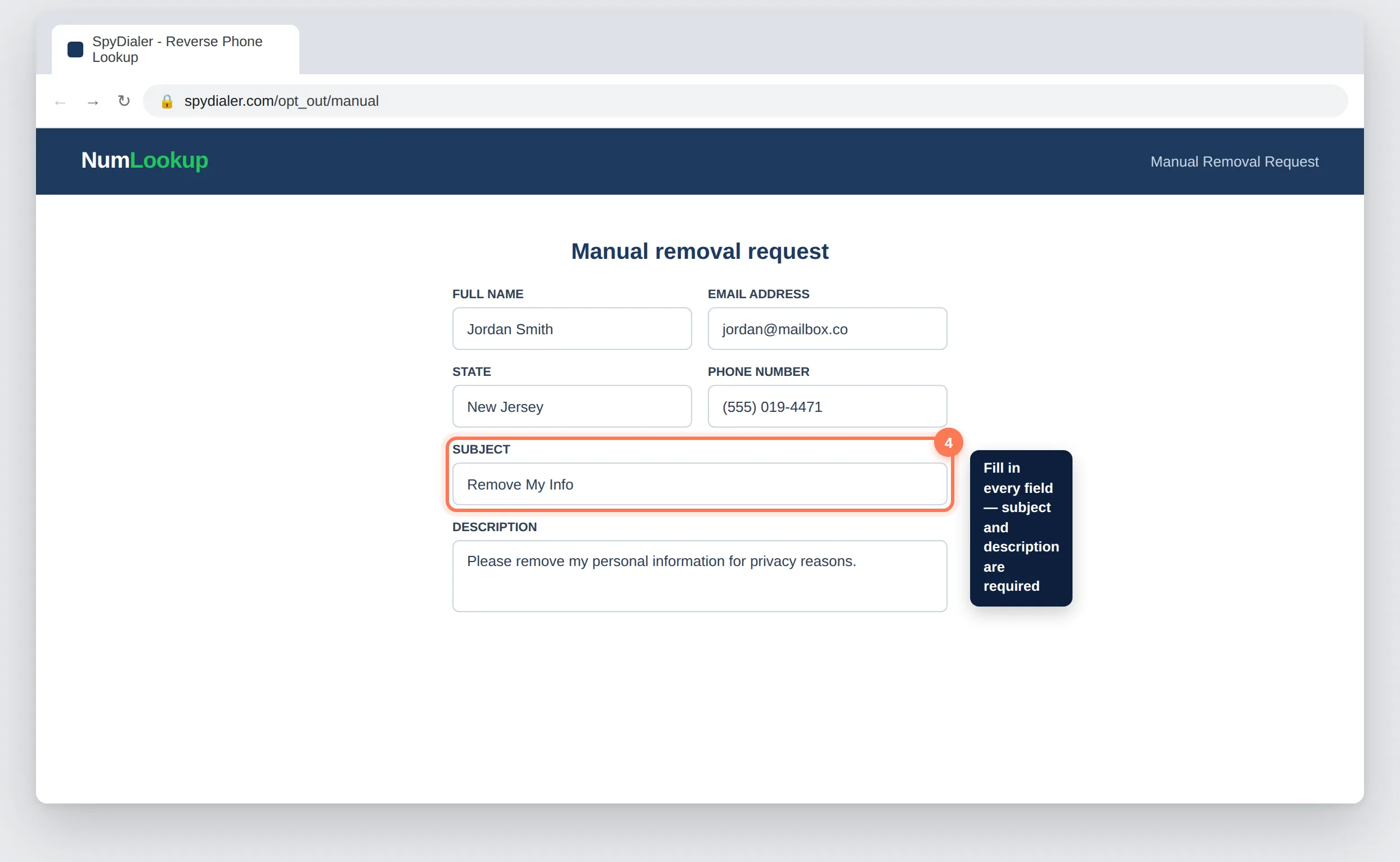Click the NumLookup logo
Screen dimensions: 1400x862
(x=145, y=160)
